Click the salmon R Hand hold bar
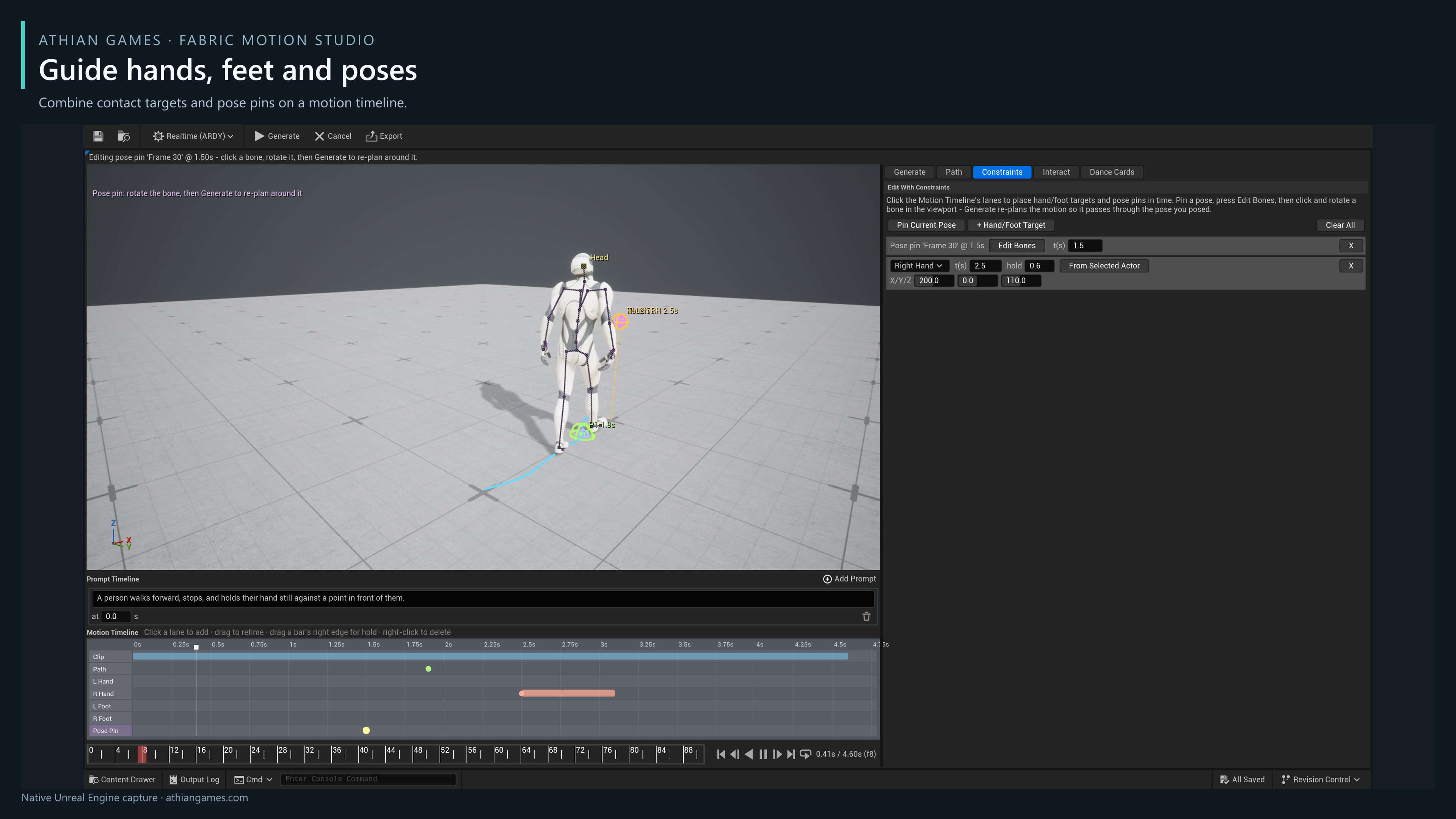This screenshot has width=1456, height=819. pyautogui.click(x=567, y=693)
